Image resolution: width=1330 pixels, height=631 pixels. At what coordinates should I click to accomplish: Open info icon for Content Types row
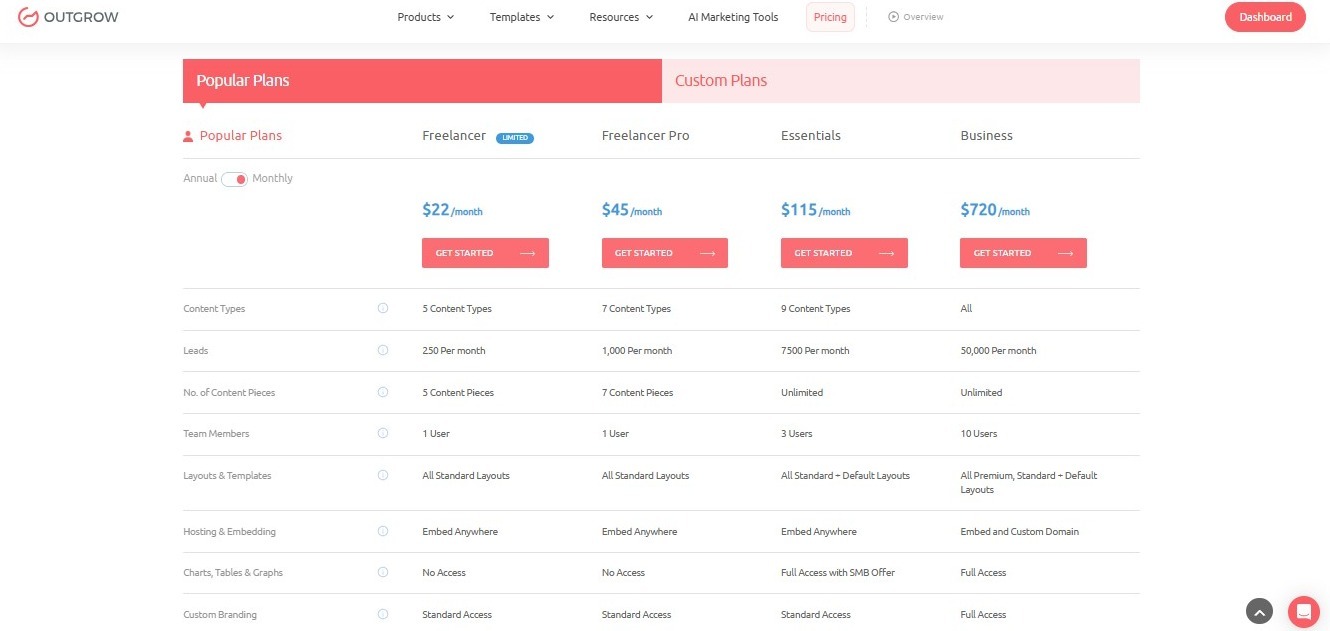click(383, 309)
